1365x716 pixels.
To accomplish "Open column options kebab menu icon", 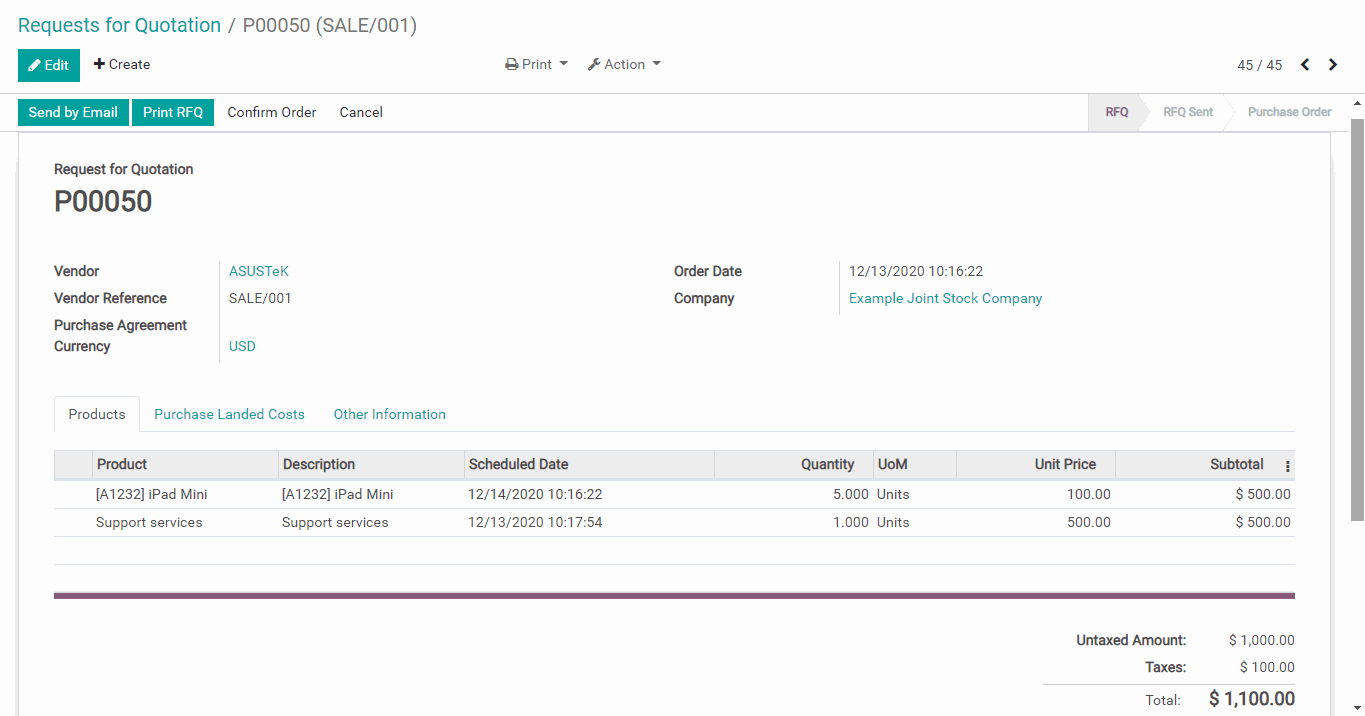I will (x=1287, y=466).
